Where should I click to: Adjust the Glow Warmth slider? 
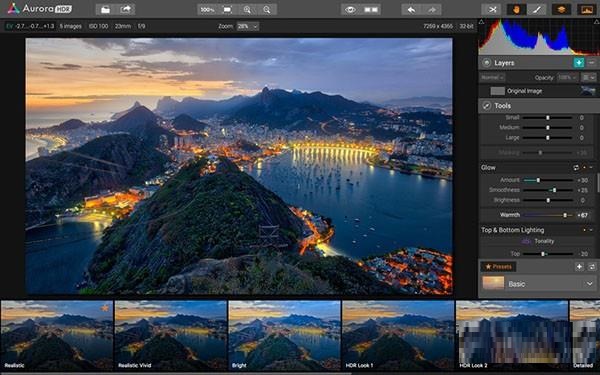pyautogui.click(x=548, y=215)
